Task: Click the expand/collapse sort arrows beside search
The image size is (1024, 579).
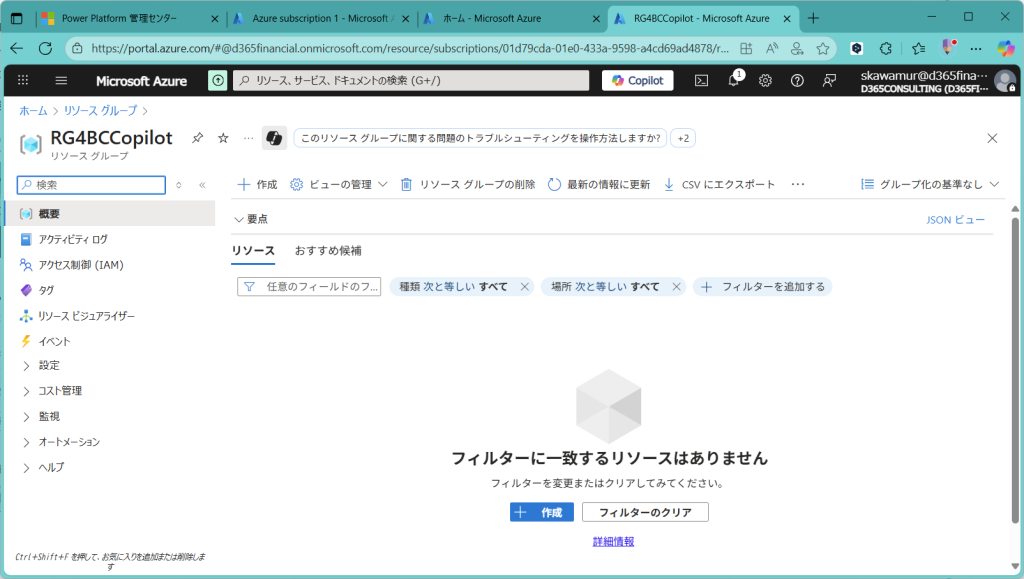Action: (179, 185)
